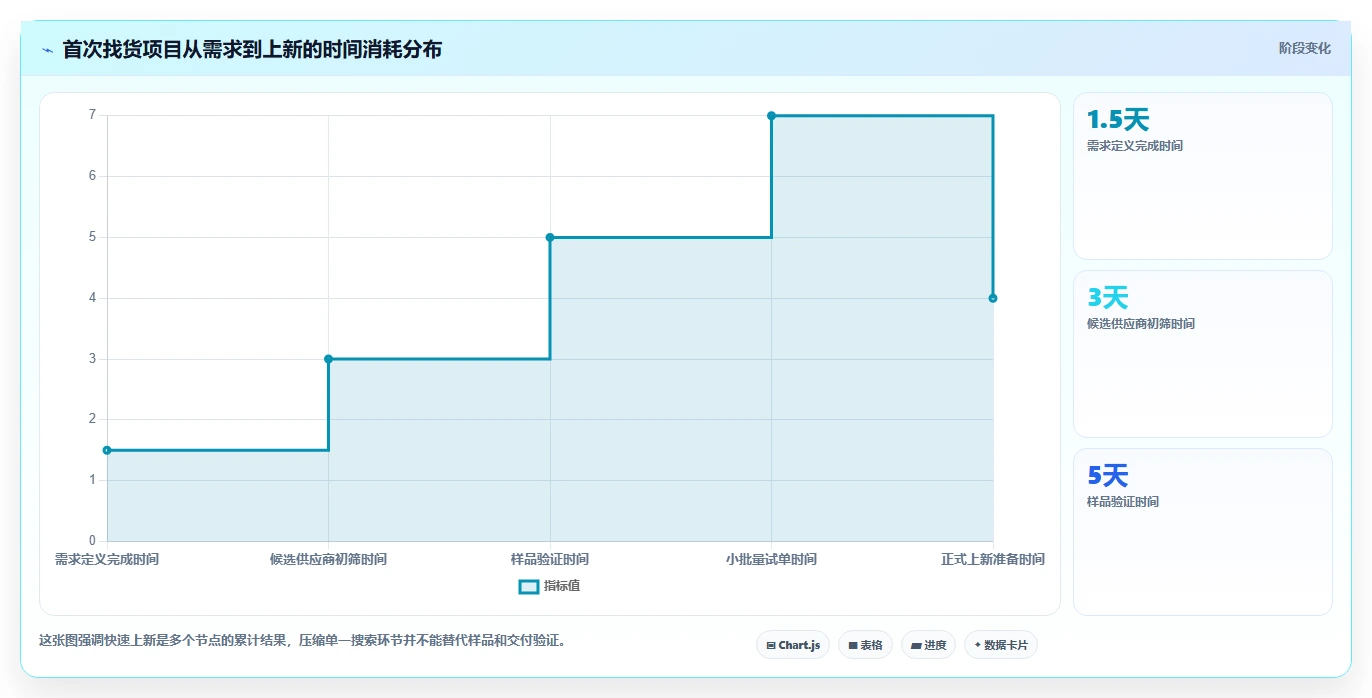Click the data point at value 7
Image resolution: width=1372 pixels, height=698 pixels.
tap(771, 116)
